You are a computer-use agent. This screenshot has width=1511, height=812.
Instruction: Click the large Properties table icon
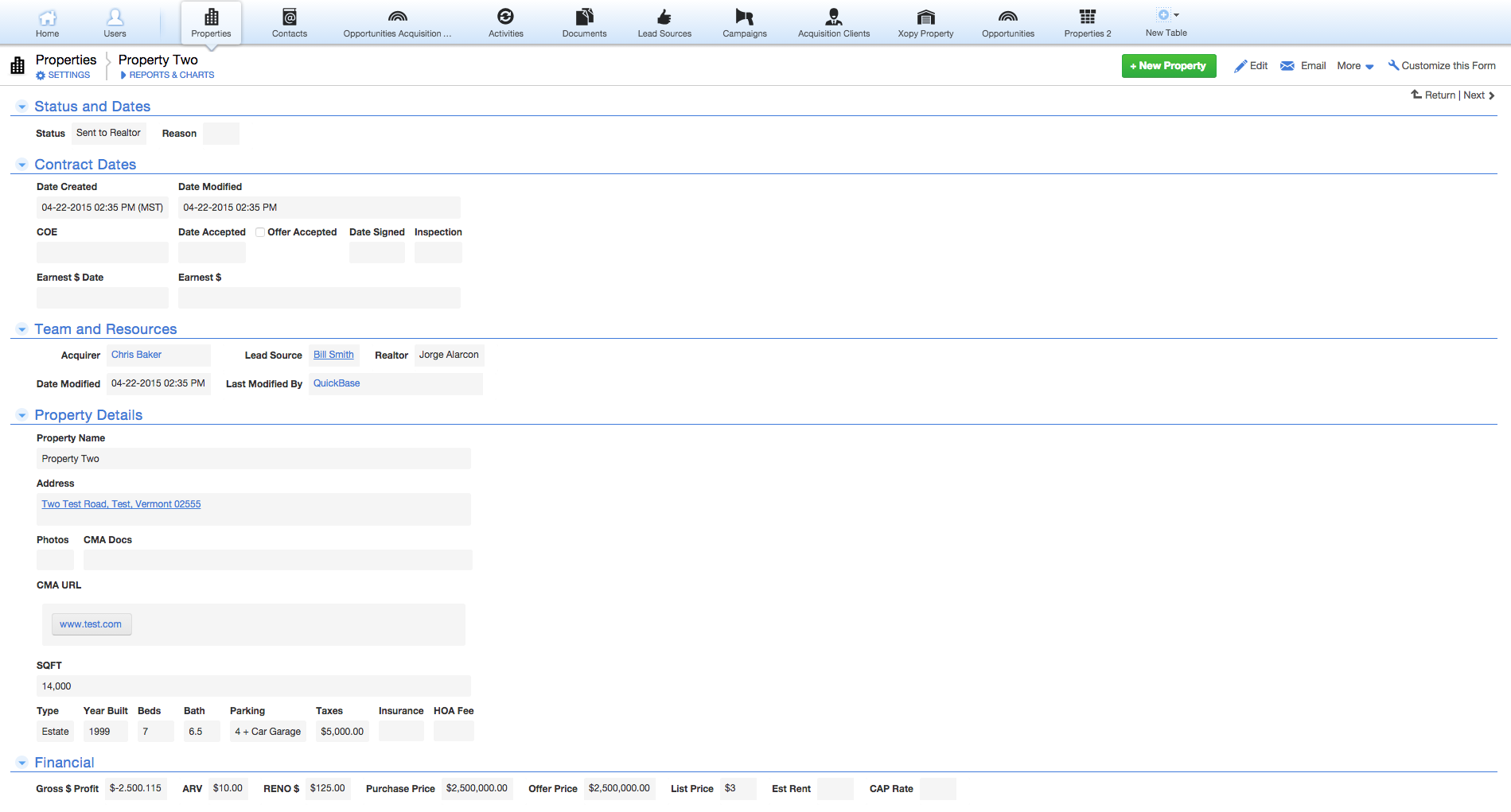click(18, 65)
